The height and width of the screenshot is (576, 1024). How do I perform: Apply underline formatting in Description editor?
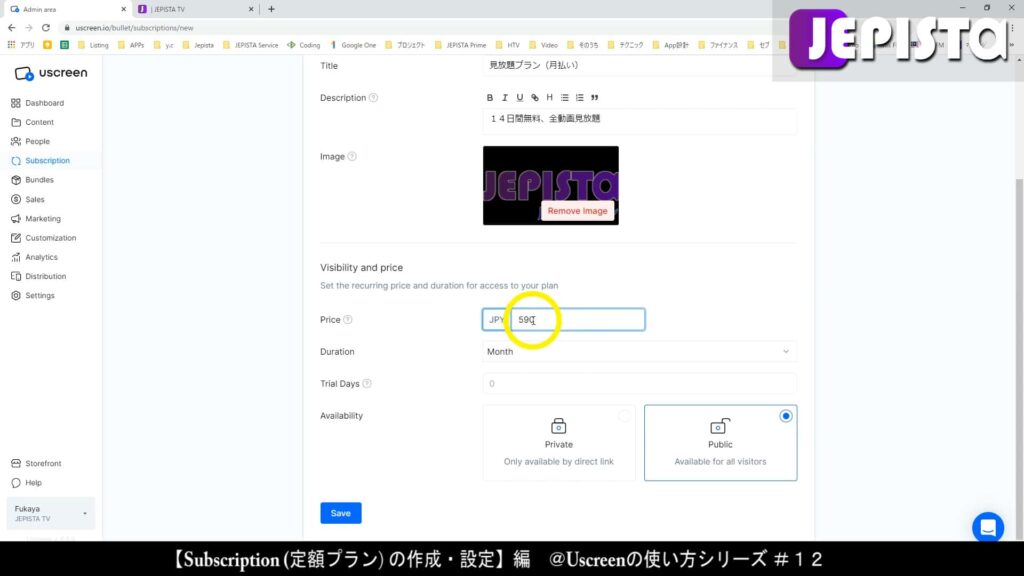[520, 97]
